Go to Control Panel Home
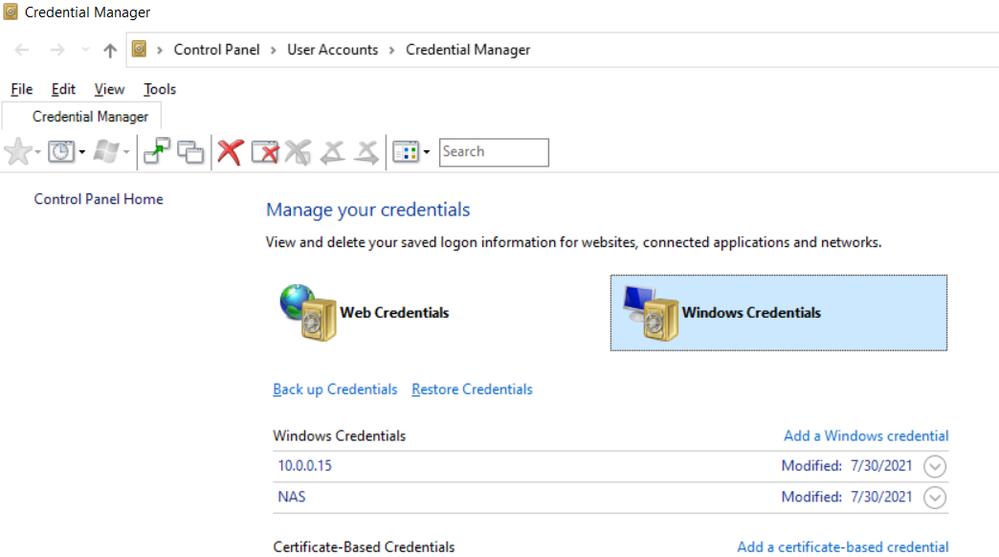The image size is (999, 557). pos(98,199)
